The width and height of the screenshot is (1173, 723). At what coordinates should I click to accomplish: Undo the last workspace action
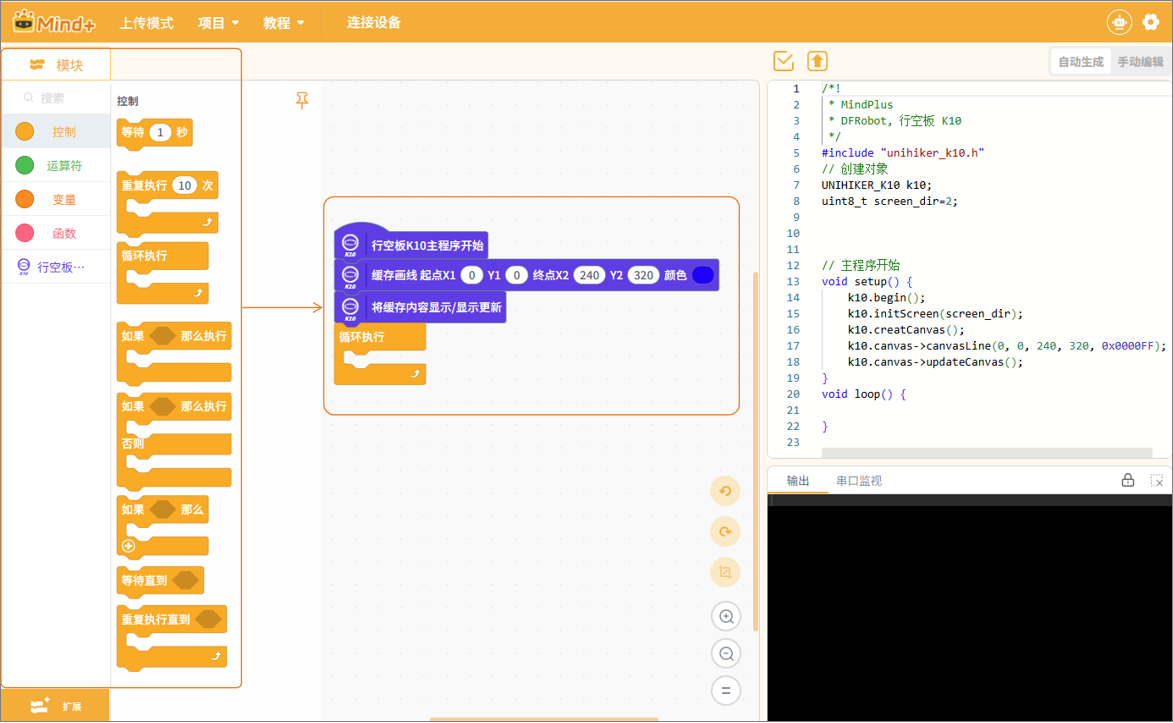point(726,491)
